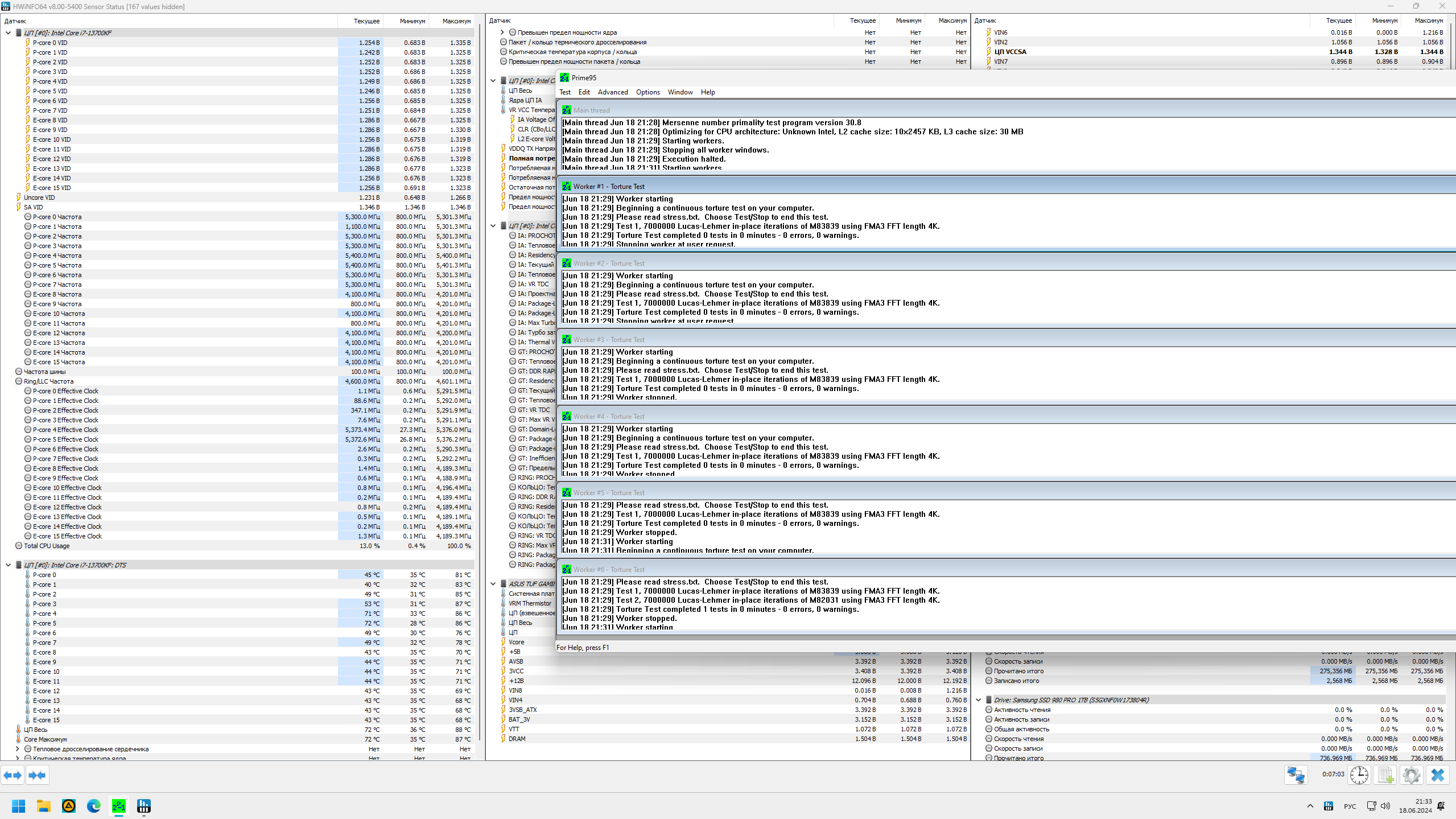Collapse the Samsung SSD 980 PRO drive group
The image size is (1456, 819).
point(978,700)
